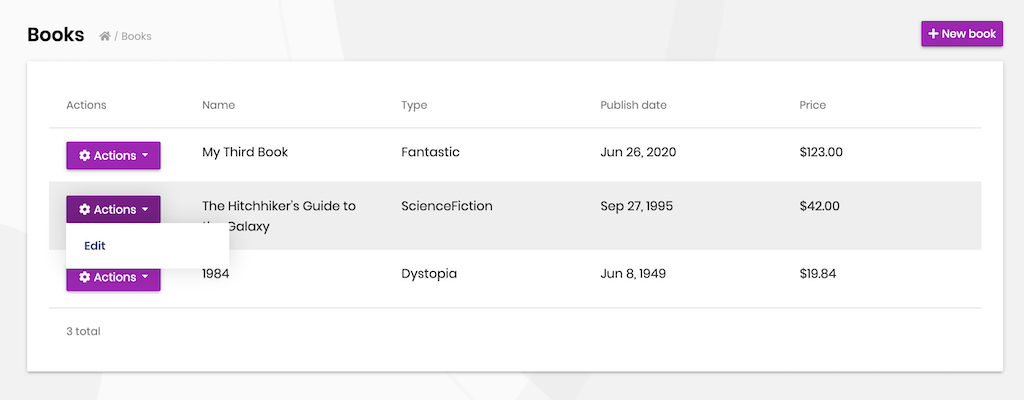The height and width of the screenshot is (400, 1024).
Task: Click the My Third Book name cell
Action: 245,152
